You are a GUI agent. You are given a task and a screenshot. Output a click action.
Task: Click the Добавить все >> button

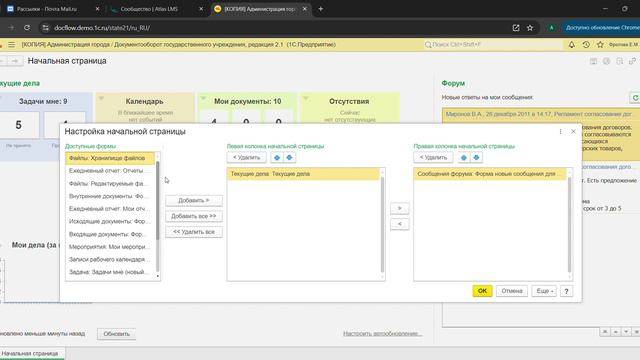[x=194, y=216]
